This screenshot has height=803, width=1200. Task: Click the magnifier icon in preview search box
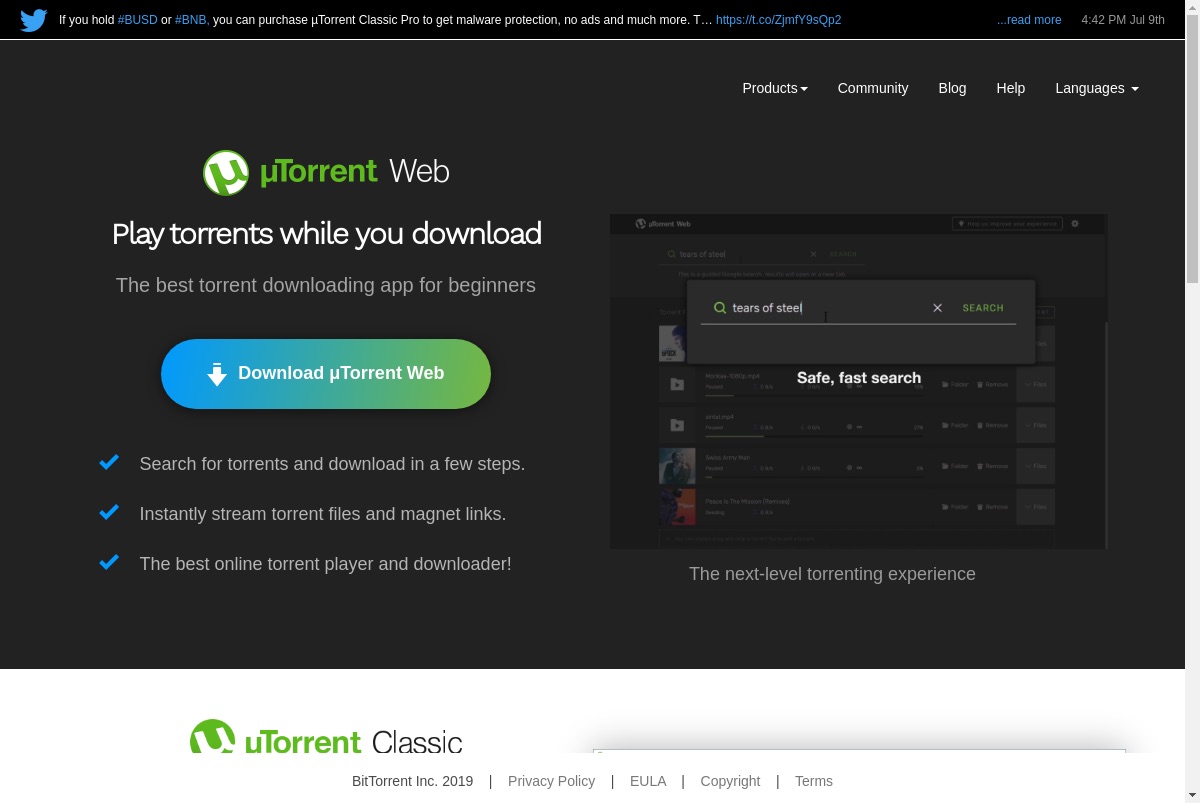click(x=719, y=308)
